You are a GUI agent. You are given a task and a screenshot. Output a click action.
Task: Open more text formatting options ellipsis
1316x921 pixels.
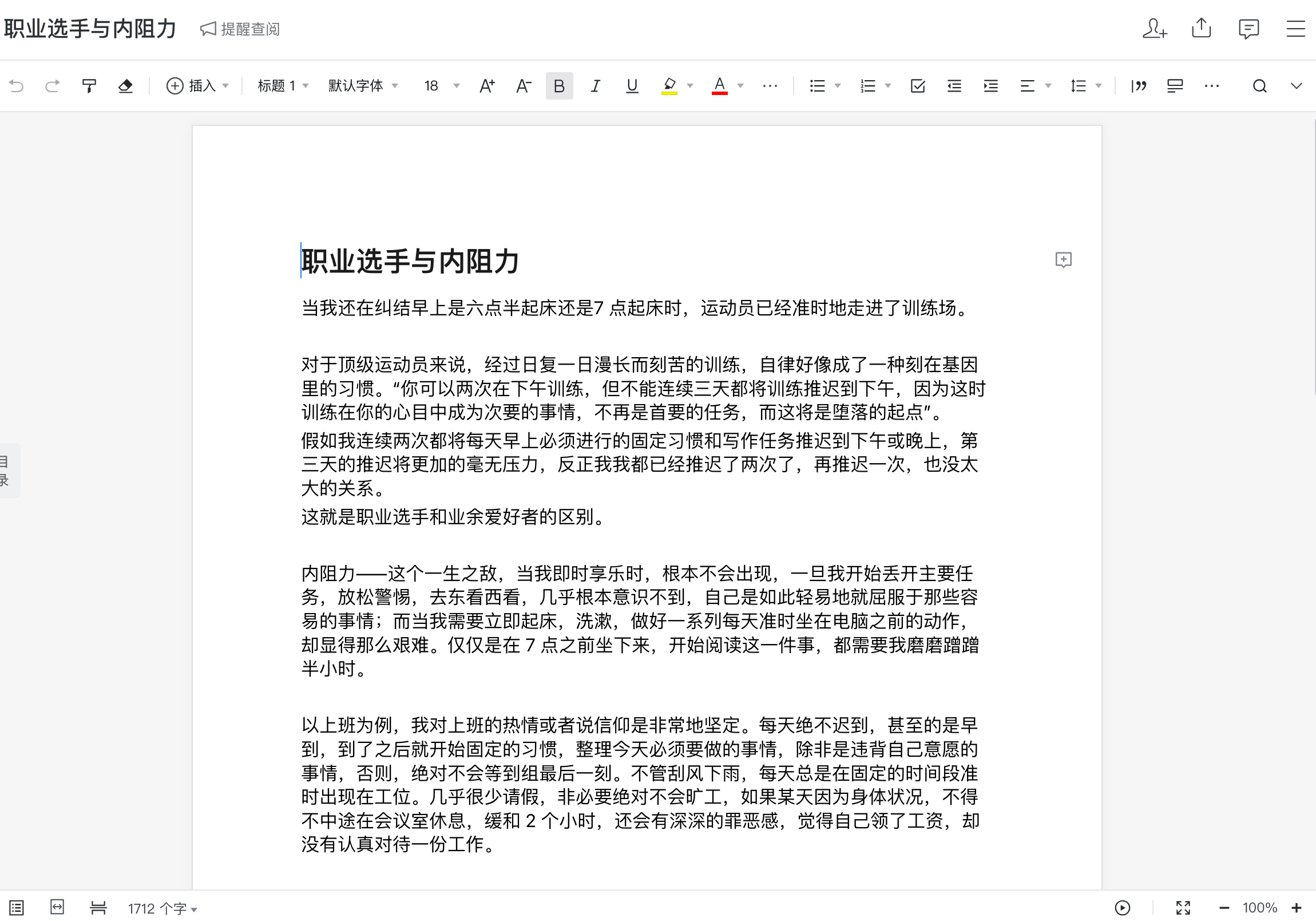[x=770, y=86]
